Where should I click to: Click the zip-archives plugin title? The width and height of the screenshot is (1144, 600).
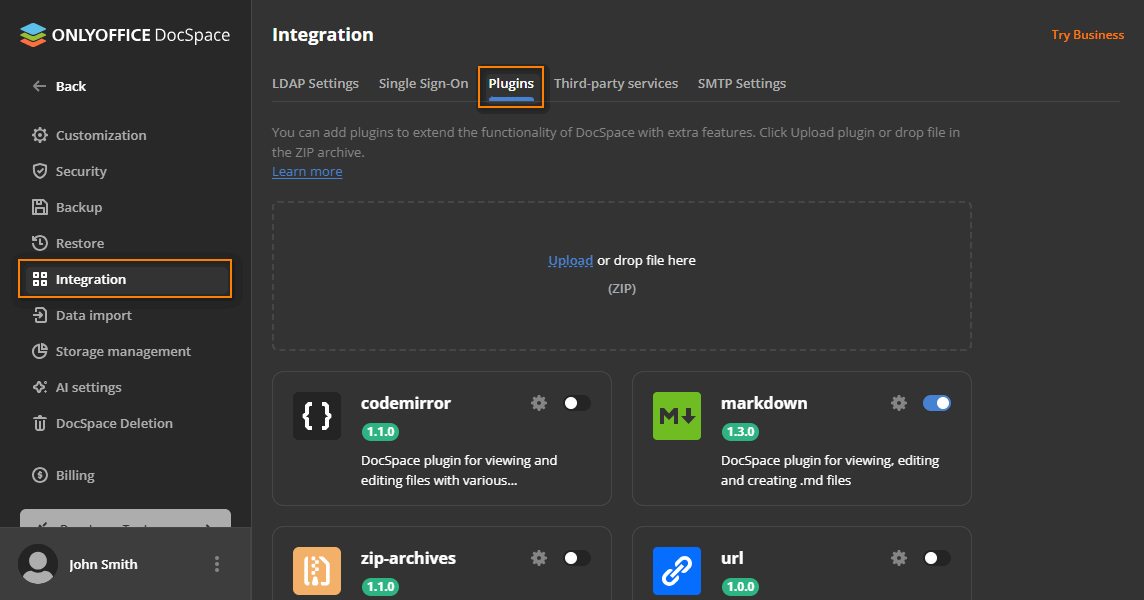point(408,558)
